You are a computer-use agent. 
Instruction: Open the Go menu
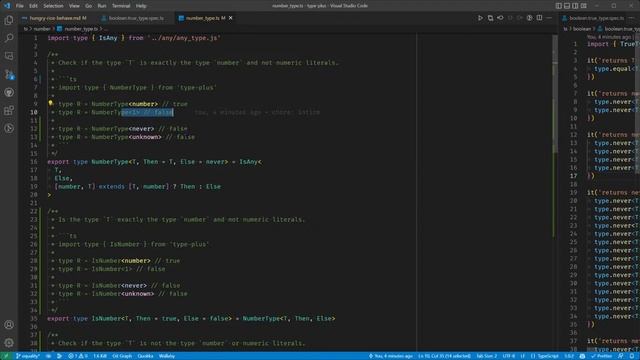(x=89, y=6)
